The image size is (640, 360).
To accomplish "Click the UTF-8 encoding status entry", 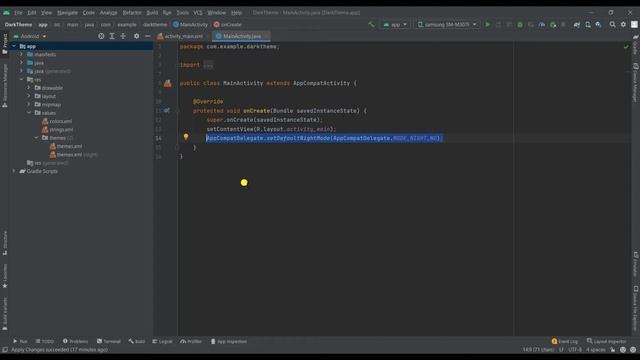I will [575, 350].
